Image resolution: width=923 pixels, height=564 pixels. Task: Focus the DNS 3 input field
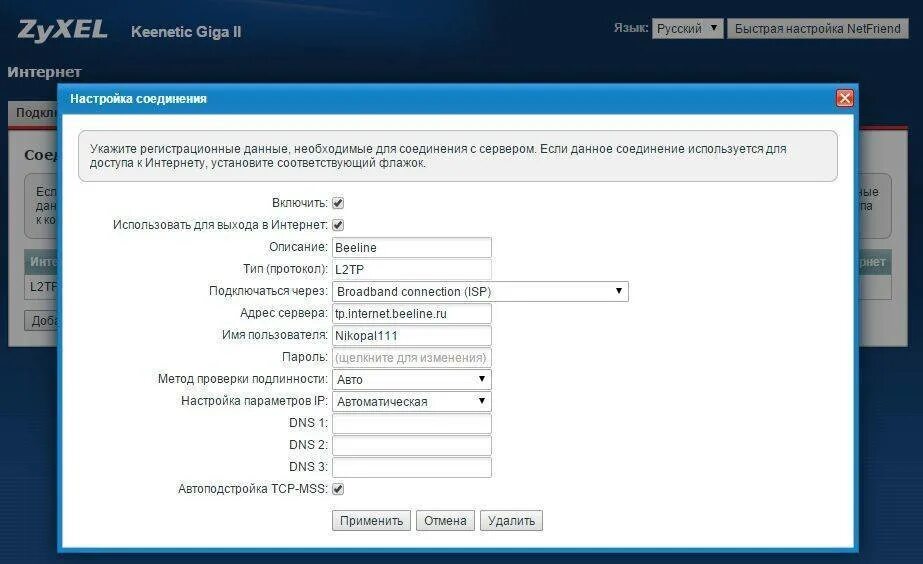click(x=411, y=467)
